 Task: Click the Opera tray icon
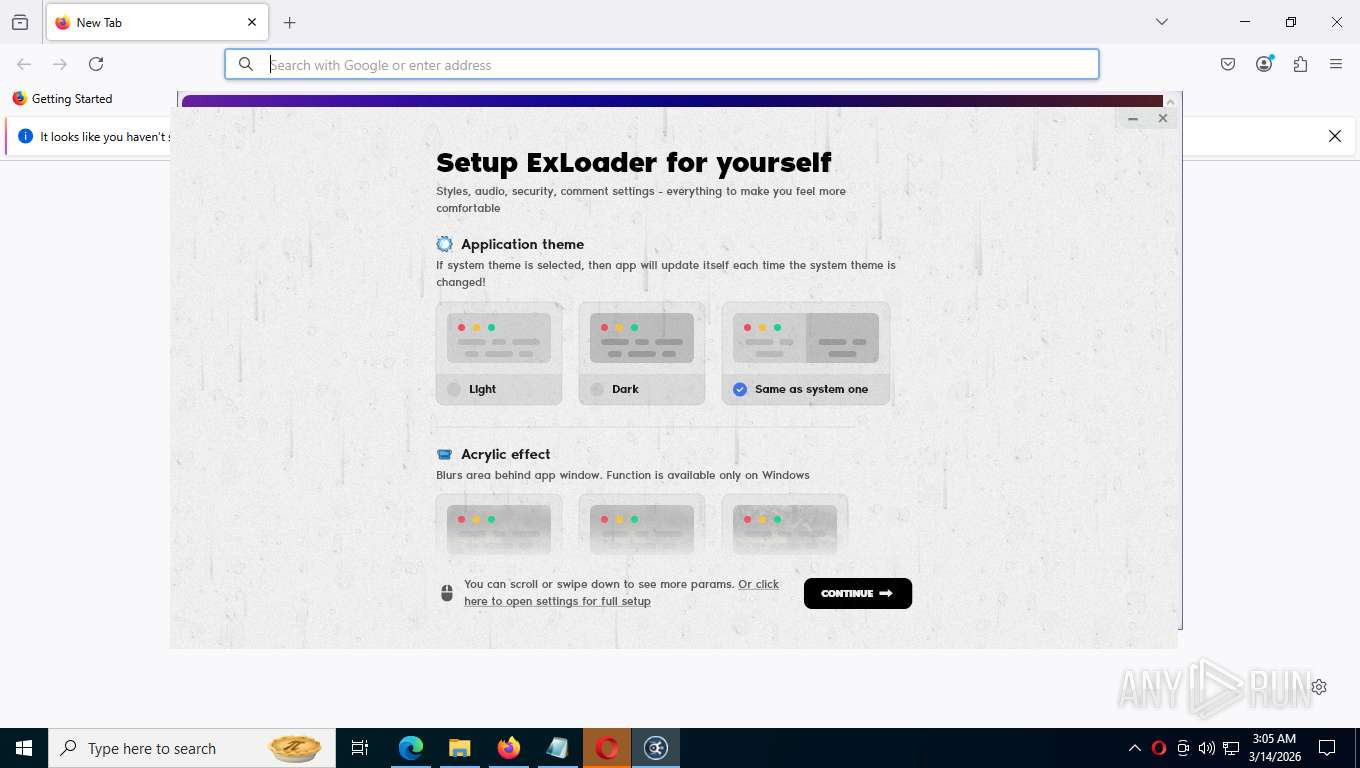click(1159, 748)
